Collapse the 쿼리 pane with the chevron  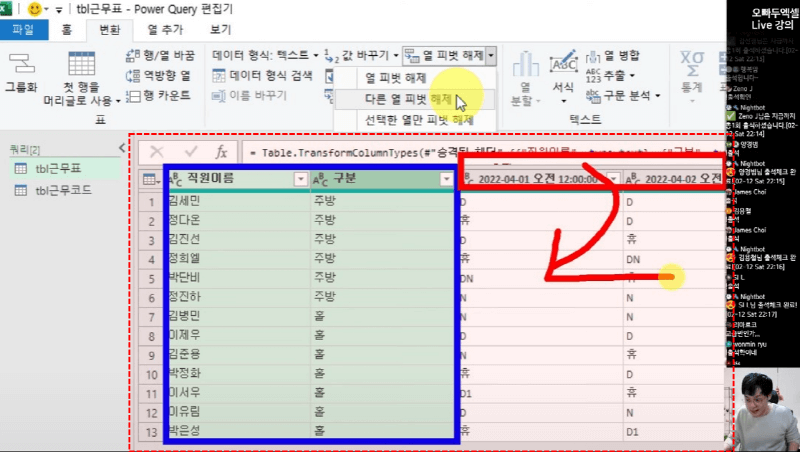(121, 148)
